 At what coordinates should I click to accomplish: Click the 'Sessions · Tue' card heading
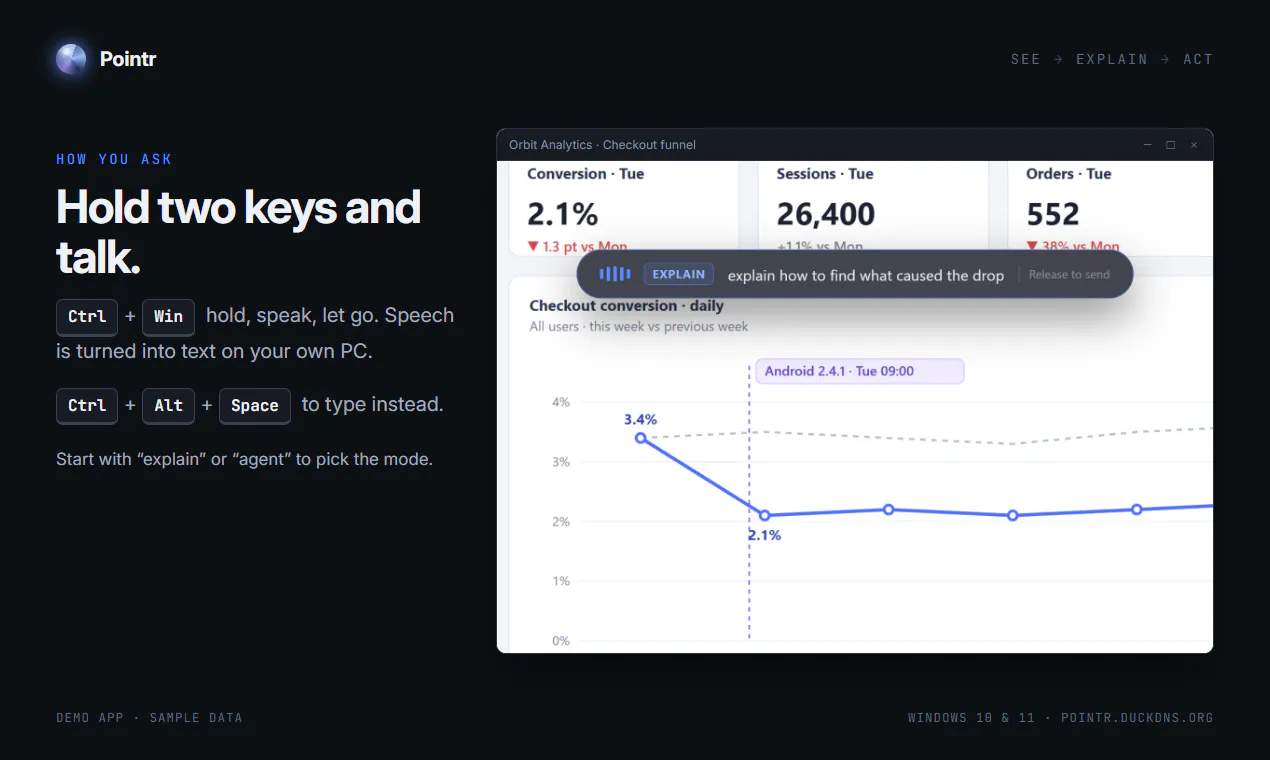pos(825,174)
